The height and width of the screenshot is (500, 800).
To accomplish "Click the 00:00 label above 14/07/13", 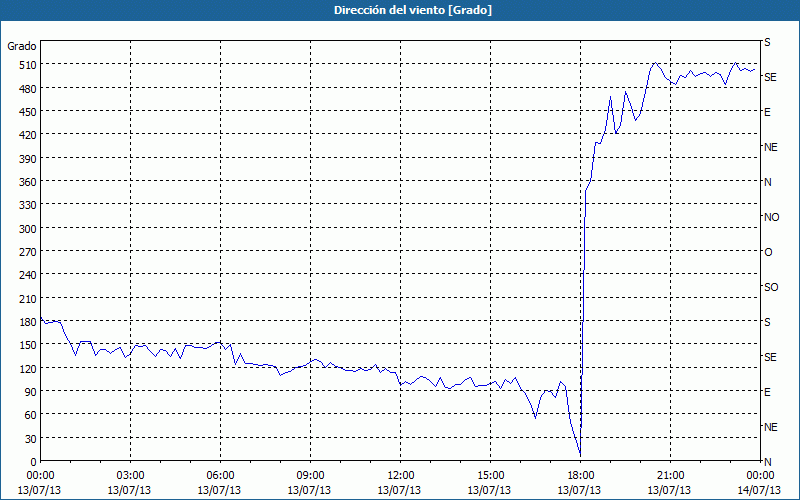I will click(760, 476).
